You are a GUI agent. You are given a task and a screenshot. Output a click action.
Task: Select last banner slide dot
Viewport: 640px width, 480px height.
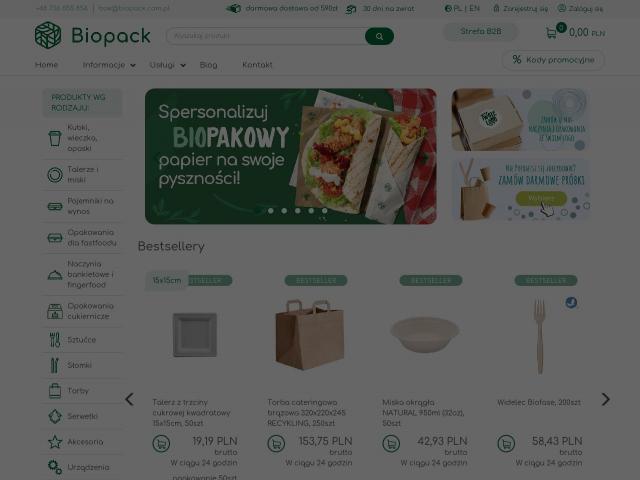point(324,211)
